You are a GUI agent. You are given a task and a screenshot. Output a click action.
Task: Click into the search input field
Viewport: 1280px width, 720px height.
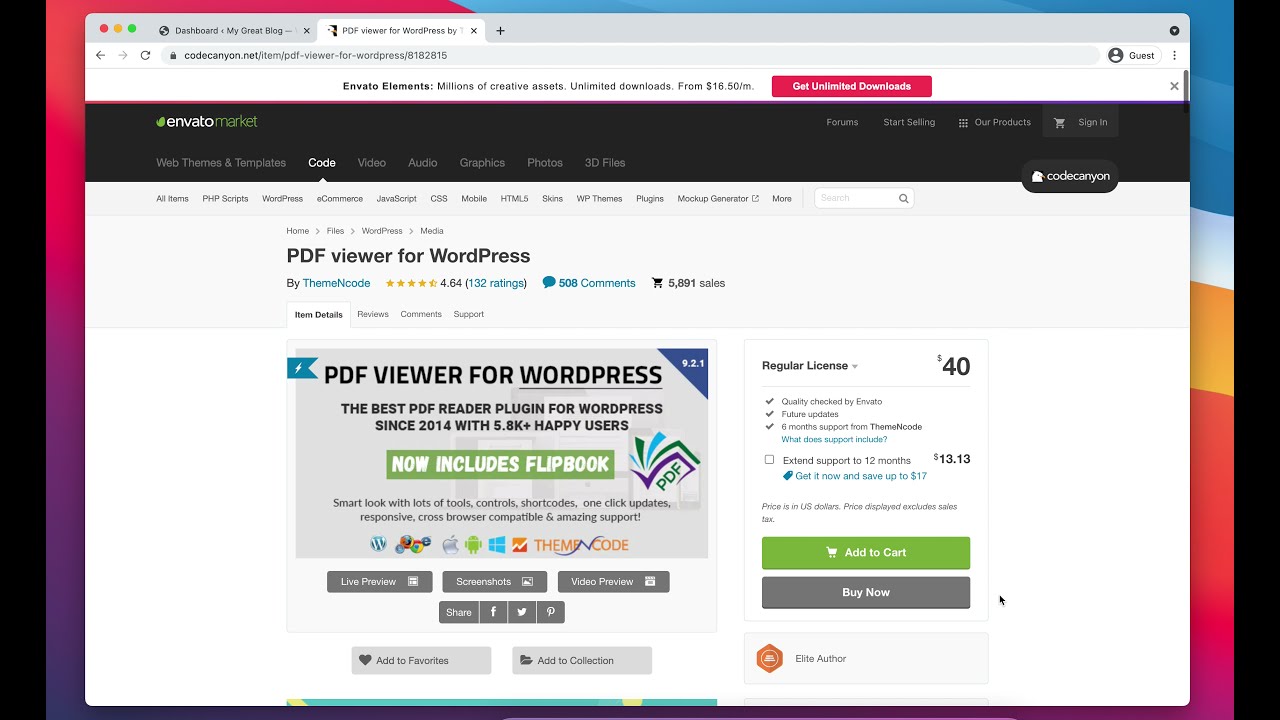855,198
